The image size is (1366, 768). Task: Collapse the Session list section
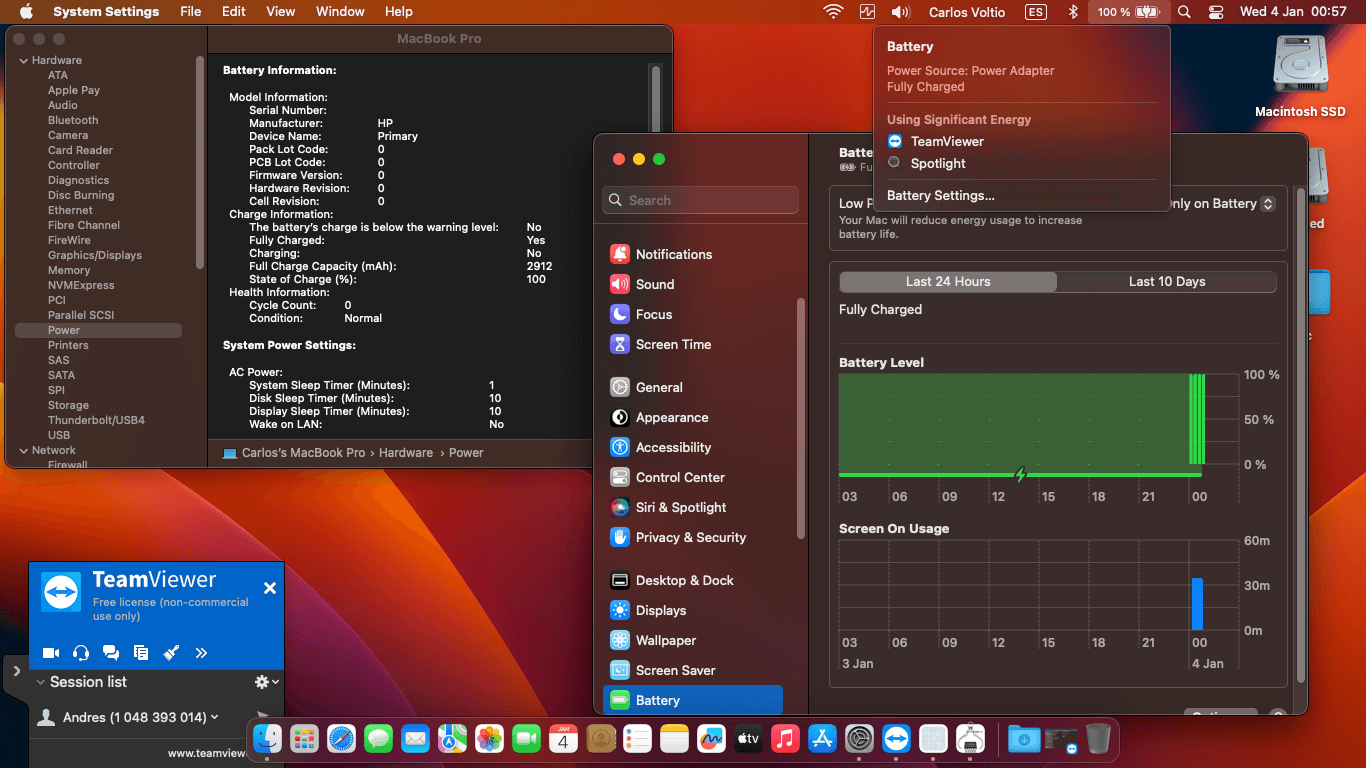pyautogui.click(x=41, y=682)
